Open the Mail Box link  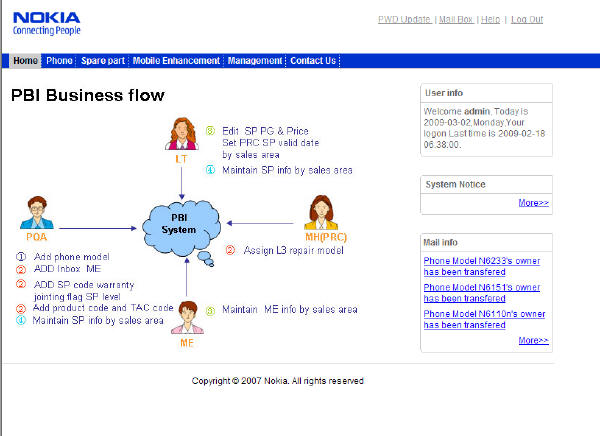tap(457, 20)
